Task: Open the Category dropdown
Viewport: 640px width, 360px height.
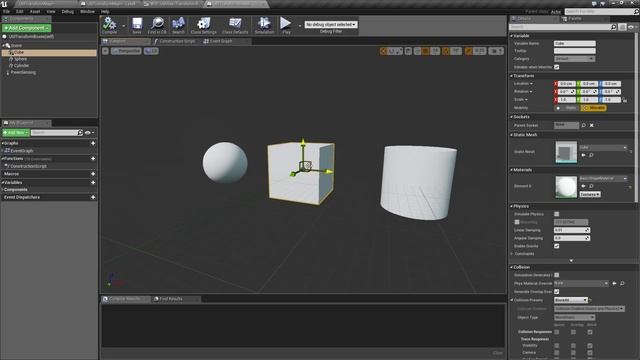Action: pos(574,59)
